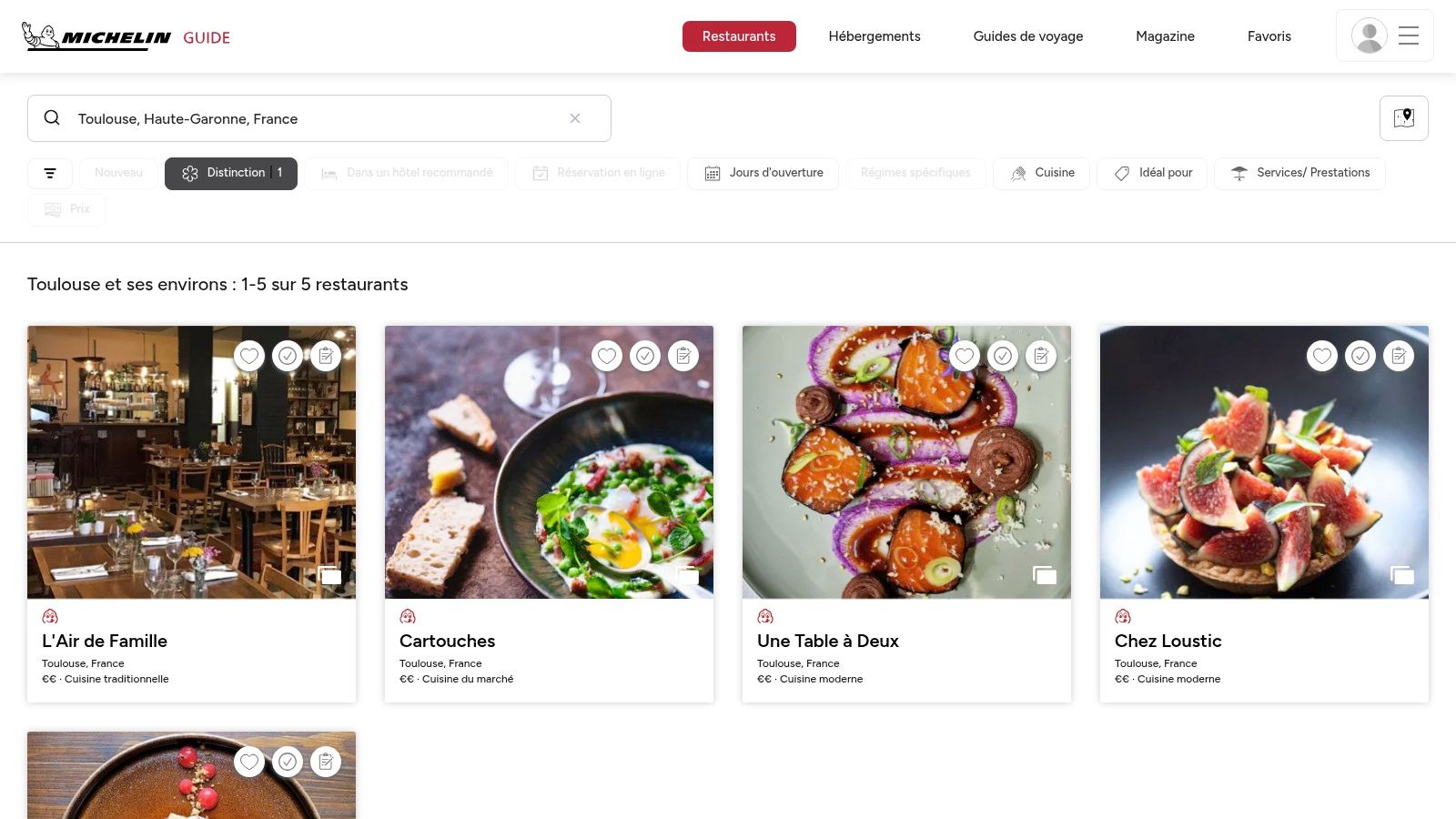Viewport: 1456px width, 819px height.
Task: Open the Cartouches restaurant link
Action: pos(448,641)
